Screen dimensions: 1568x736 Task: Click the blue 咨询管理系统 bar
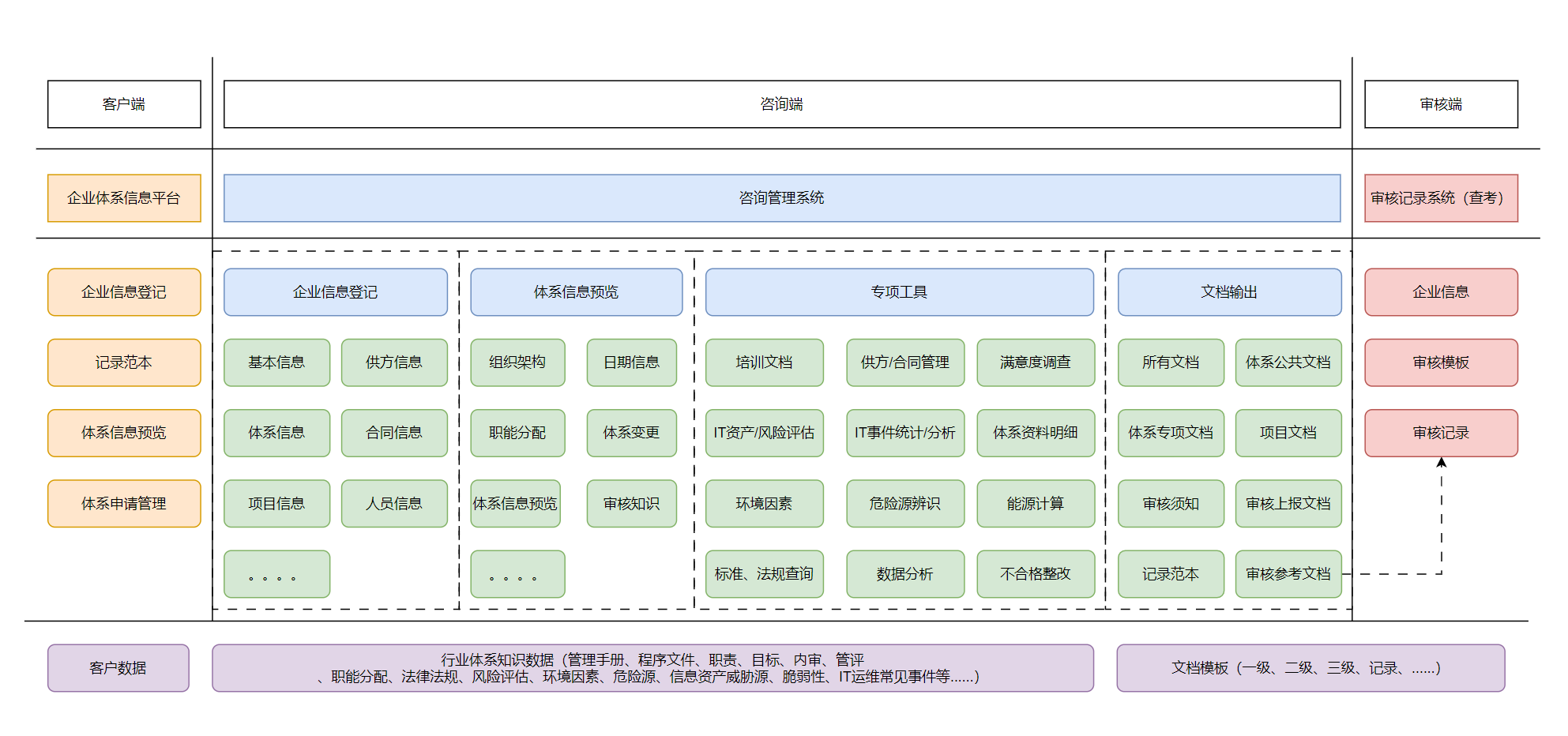click(x=781, y=198)
